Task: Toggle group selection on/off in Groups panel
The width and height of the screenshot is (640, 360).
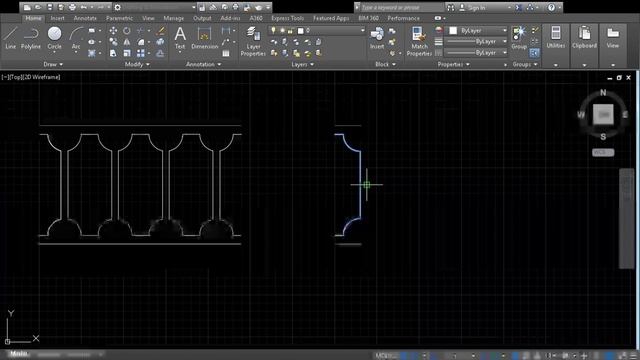Action: coord(534,53)
